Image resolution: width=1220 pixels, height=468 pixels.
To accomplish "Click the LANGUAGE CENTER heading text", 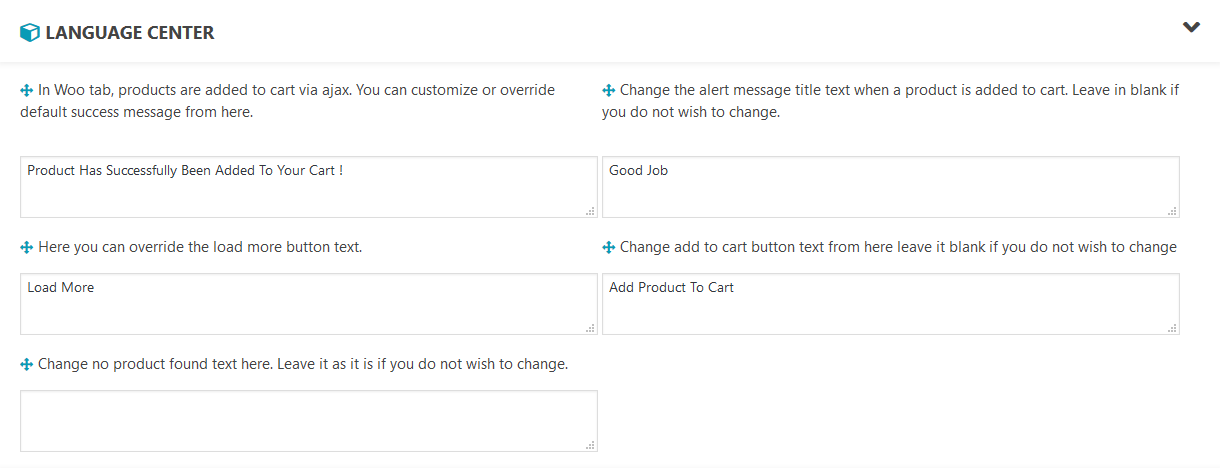I will (130, 33).
